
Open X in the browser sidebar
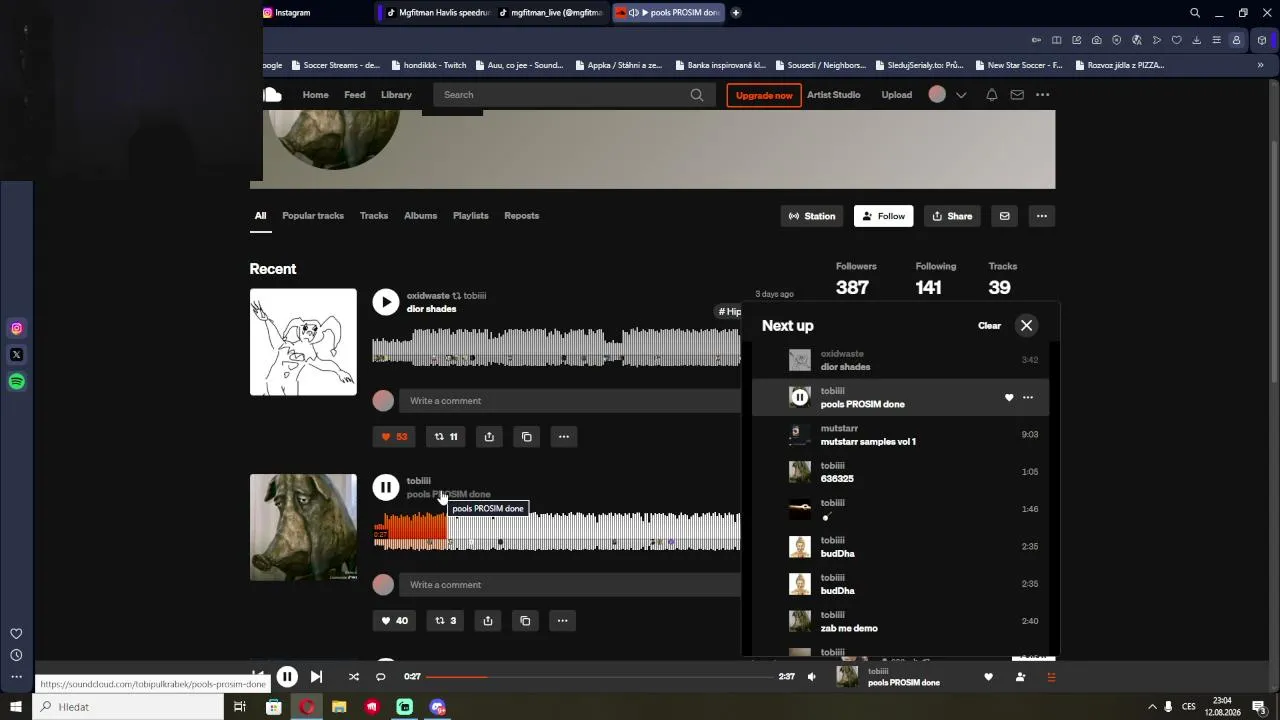click(x=17, y=355)
